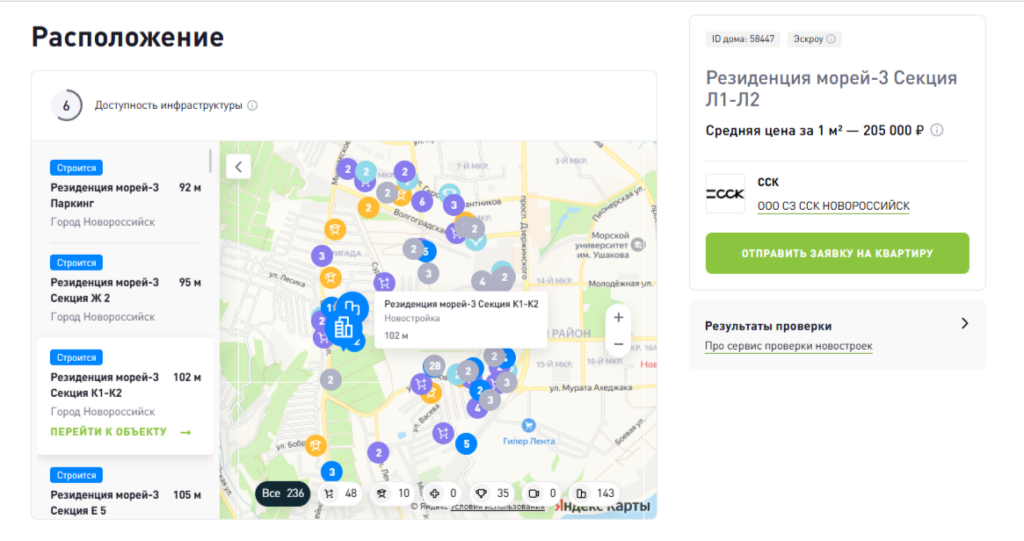This screenshot has width=1024, height=541.
Task: Click the Гипер Лента shopping icon on the map
Action: [x=528, y=426]
